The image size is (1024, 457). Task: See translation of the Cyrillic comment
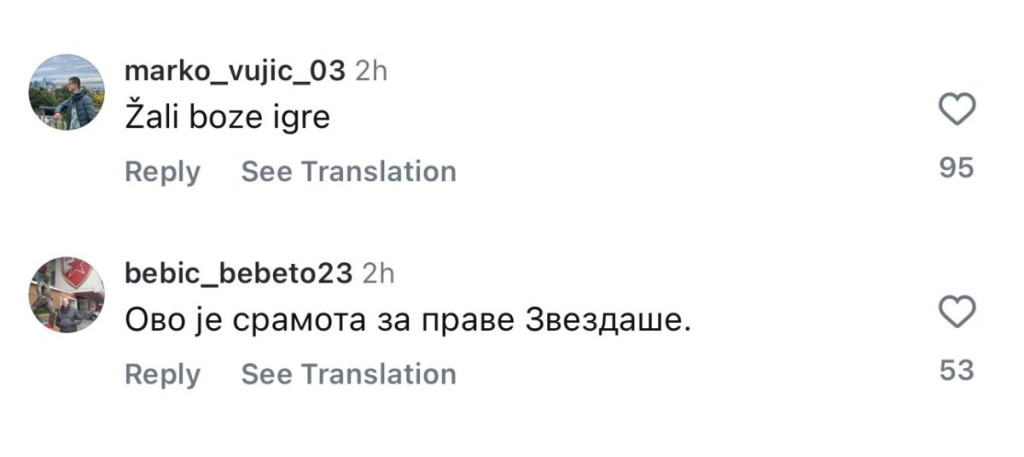348,374
